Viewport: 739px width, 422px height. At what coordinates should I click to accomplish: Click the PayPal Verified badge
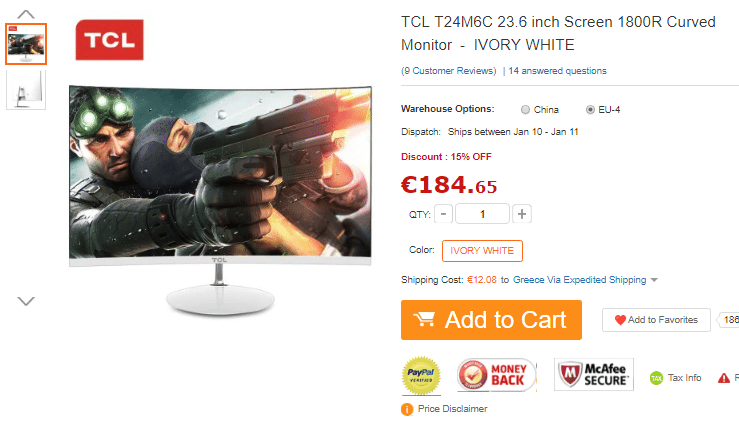[x=421, y=375]
